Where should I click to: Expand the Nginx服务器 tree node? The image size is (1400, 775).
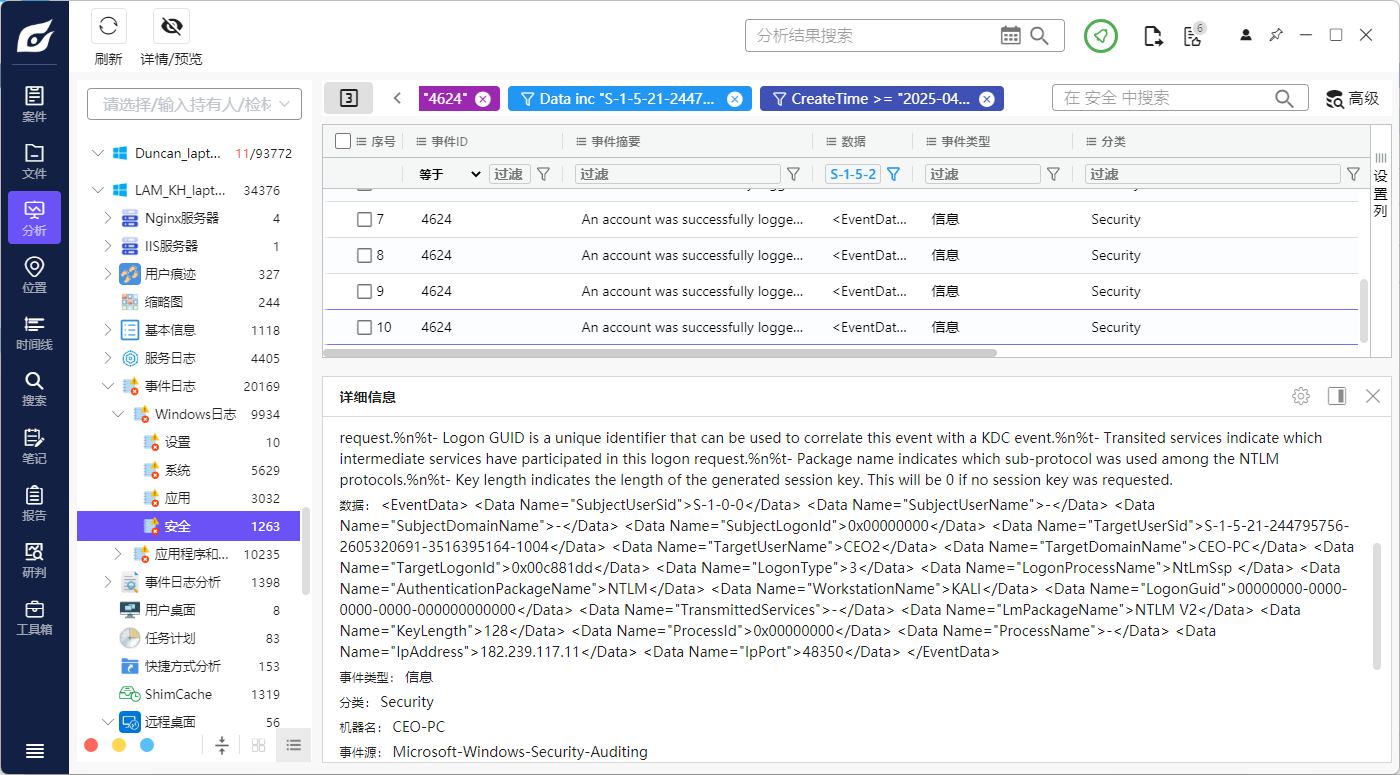(109, 218)
